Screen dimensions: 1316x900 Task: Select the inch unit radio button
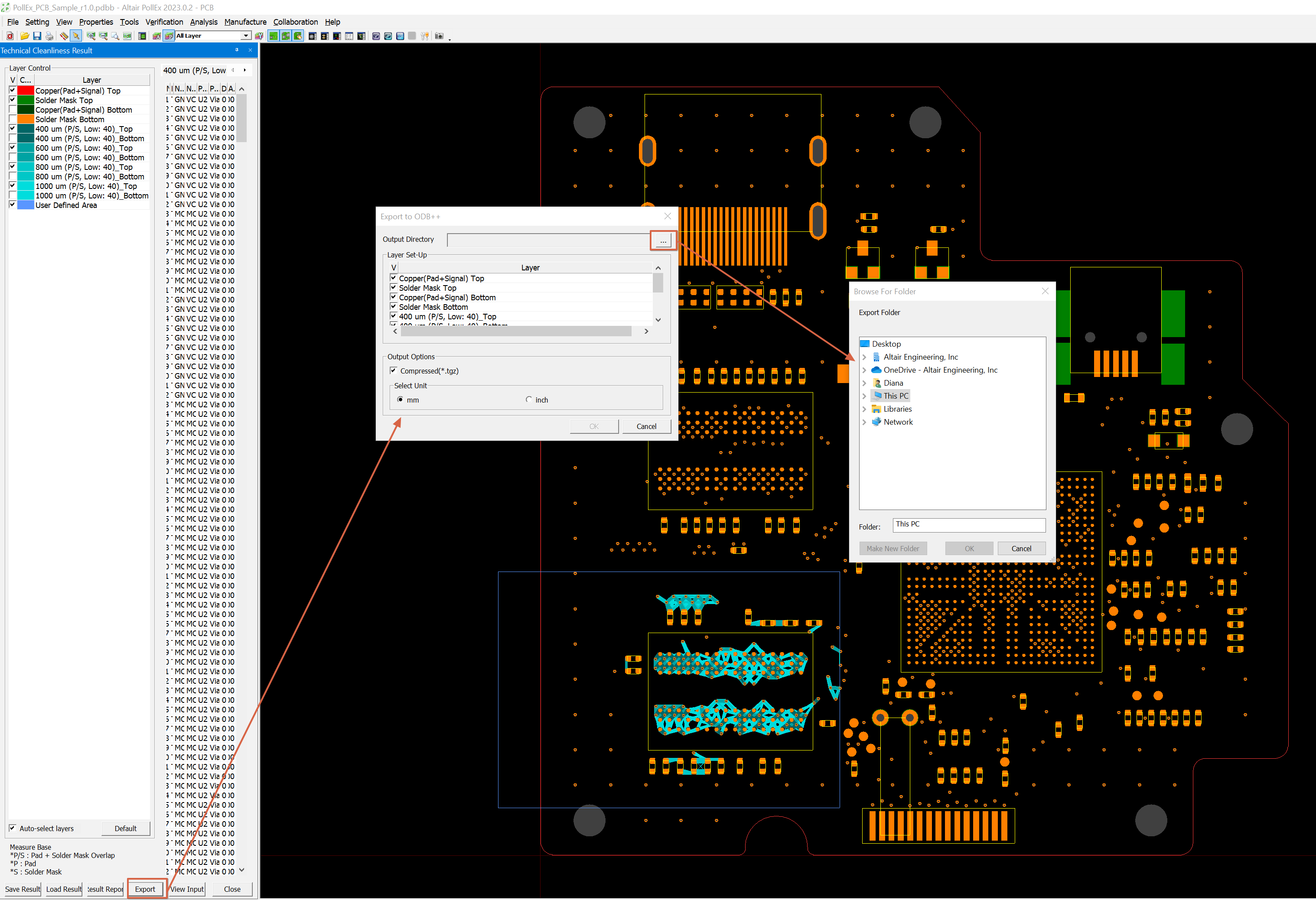[529, 400]
